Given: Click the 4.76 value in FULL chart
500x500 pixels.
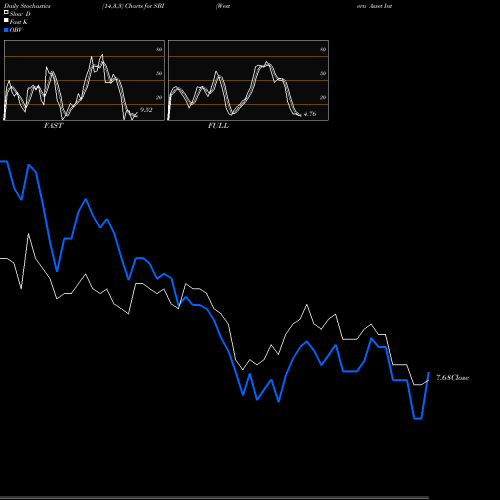Looking at the screenshot, I should (310, 114).
